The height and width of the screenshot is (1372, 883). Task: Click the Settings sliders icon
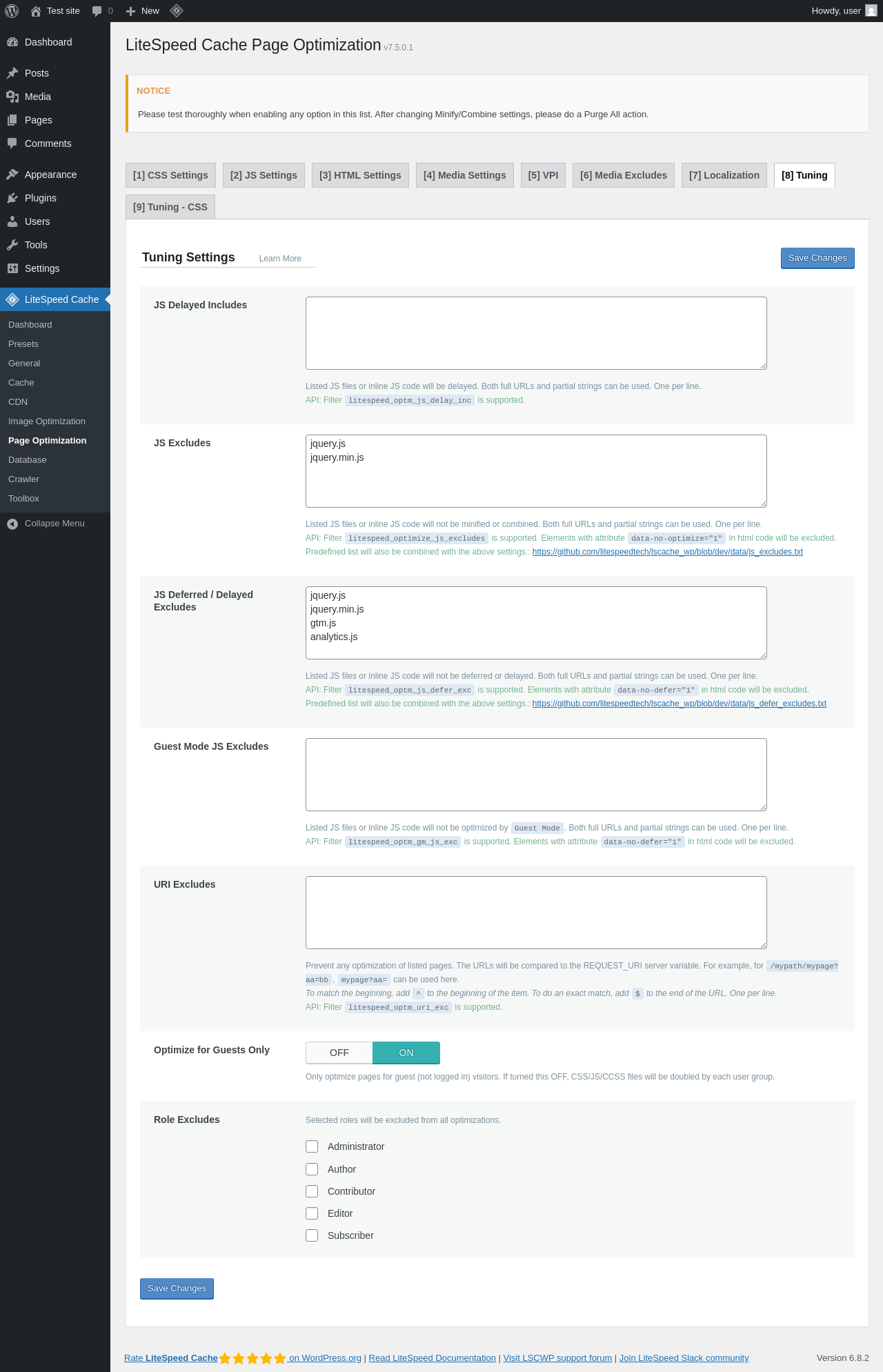[12, 268]
